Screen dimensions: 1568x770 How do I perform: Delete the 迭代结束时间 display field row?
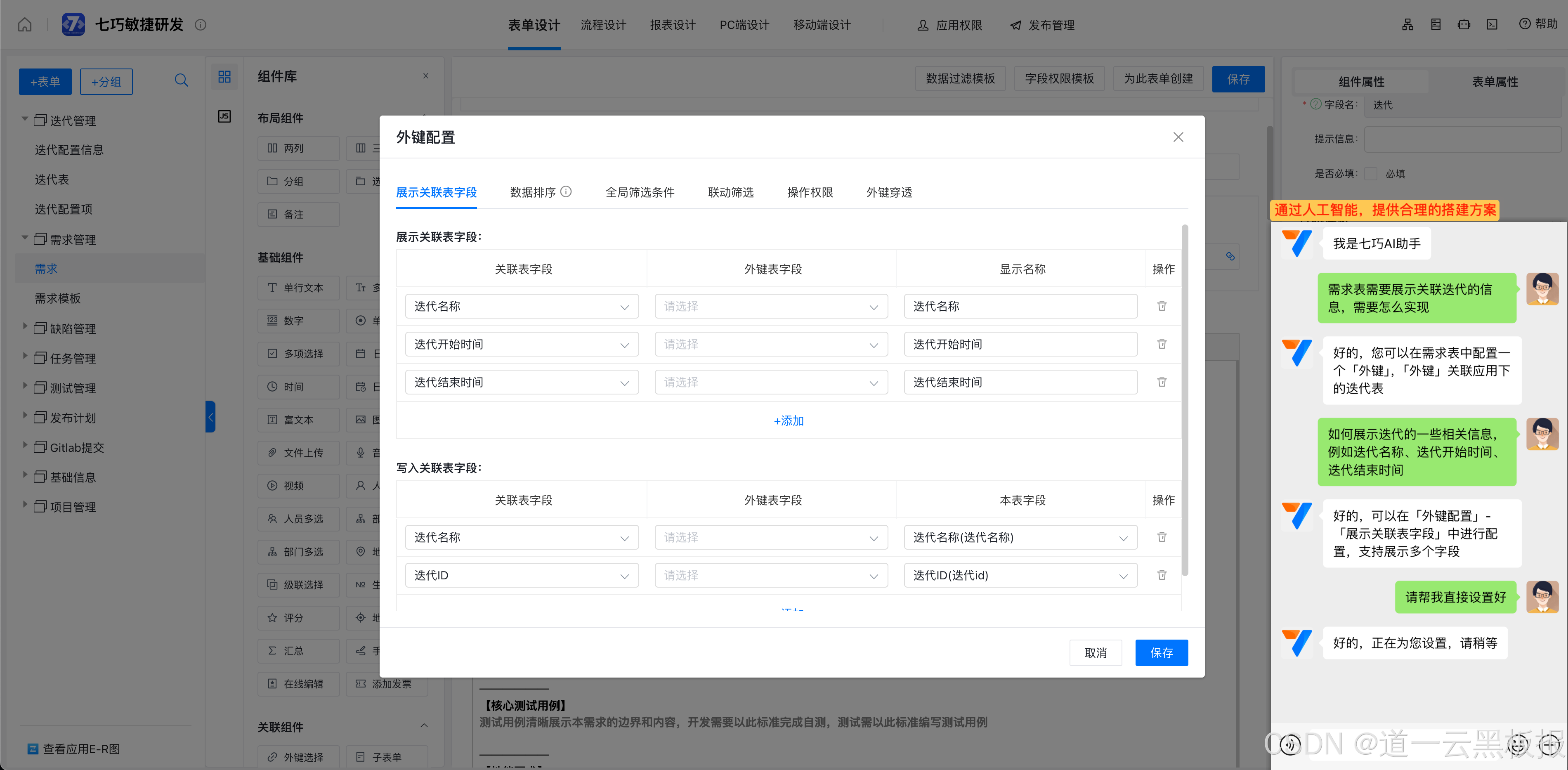pos(1162,382)
